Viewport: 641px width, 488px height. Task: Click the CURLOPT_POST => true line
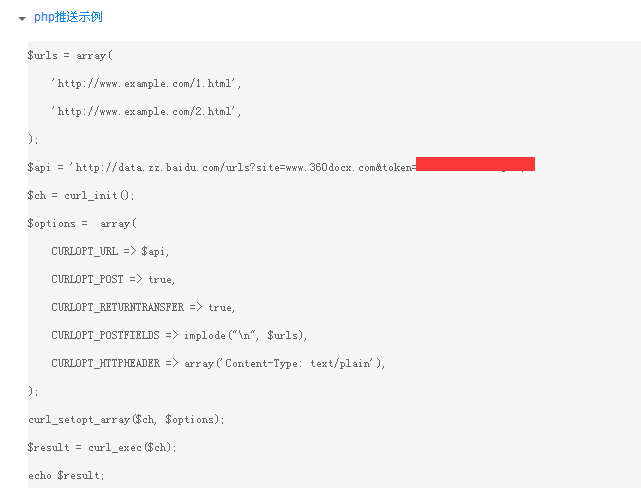click(113, 280)
